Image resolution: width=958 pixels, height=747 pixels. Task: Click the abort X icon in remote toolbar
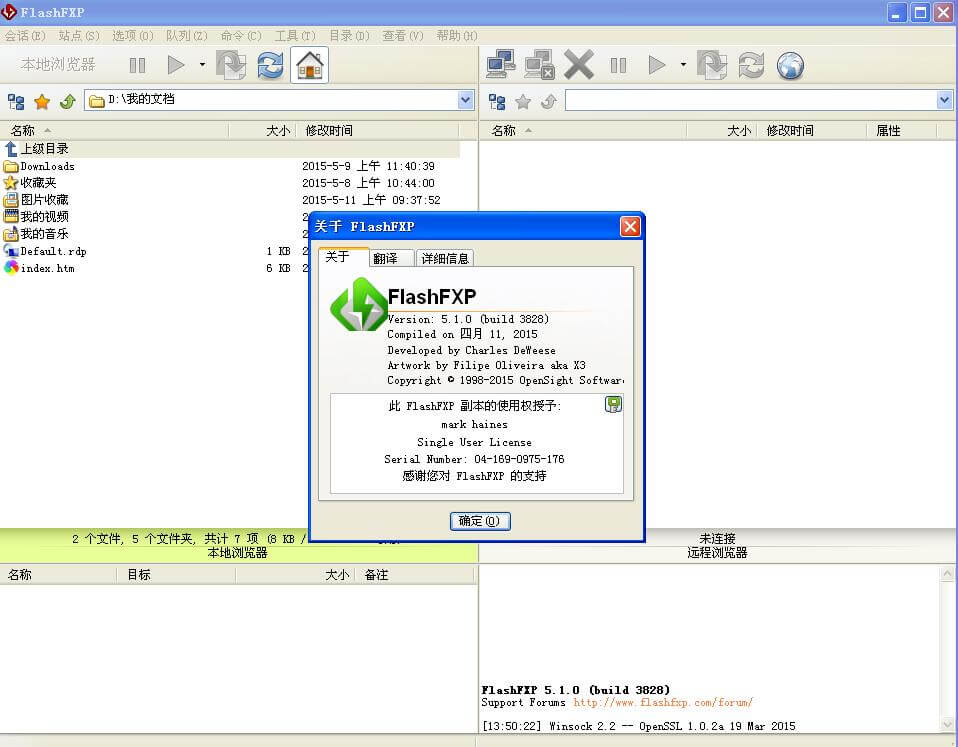click(x=579, y=65)
